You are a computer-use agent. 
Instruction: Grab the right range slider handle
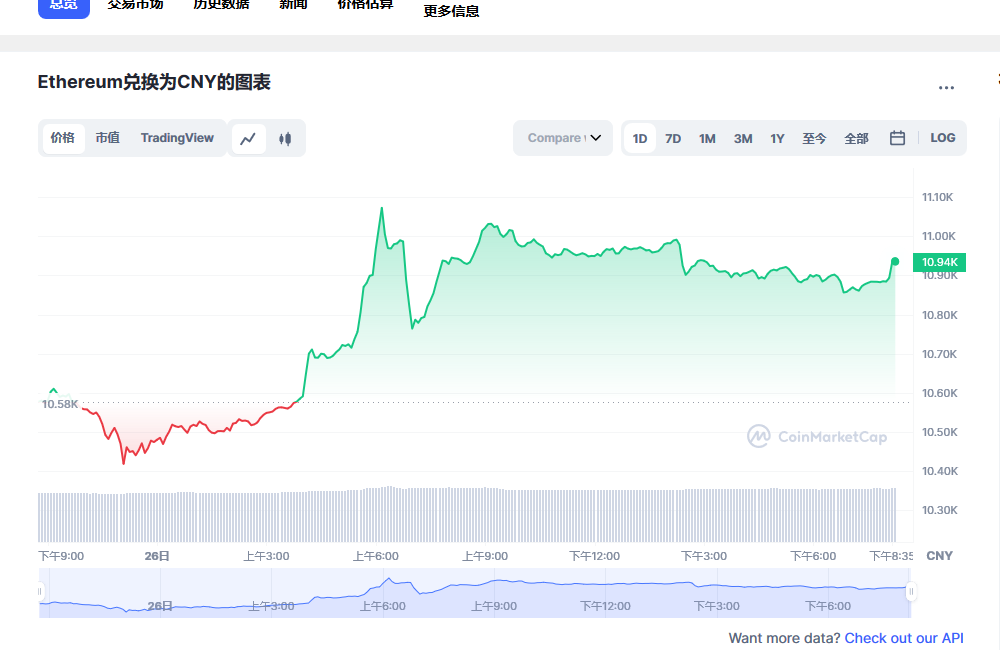911,591
